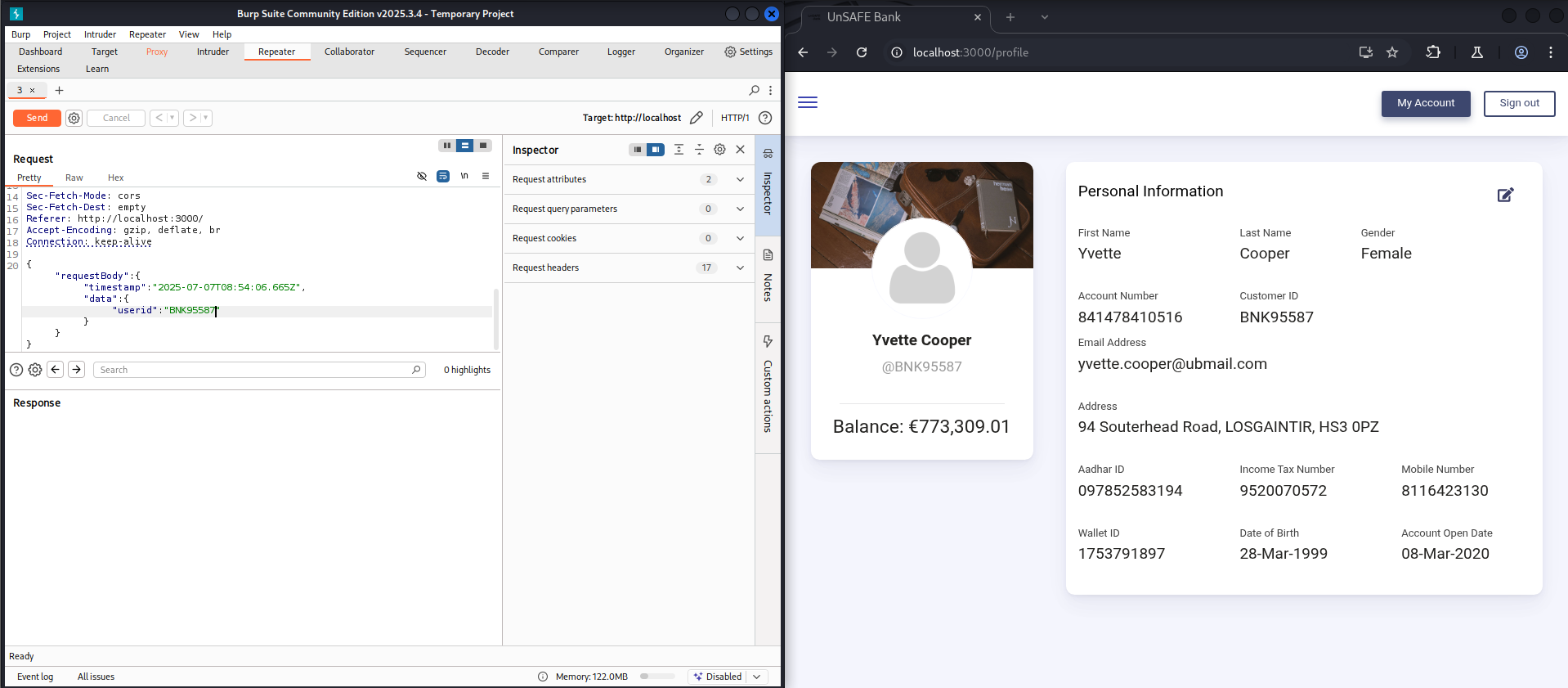Click the edit Personal Information icon
This screenshot has width=1568, height=688.
click(x=1505, y=195)
